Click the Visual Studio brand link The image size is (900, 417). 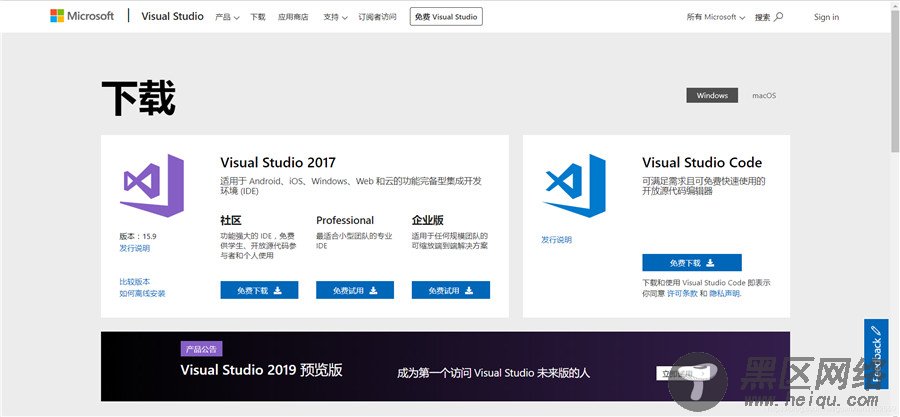pyautogui.click(x=172, y=16)
